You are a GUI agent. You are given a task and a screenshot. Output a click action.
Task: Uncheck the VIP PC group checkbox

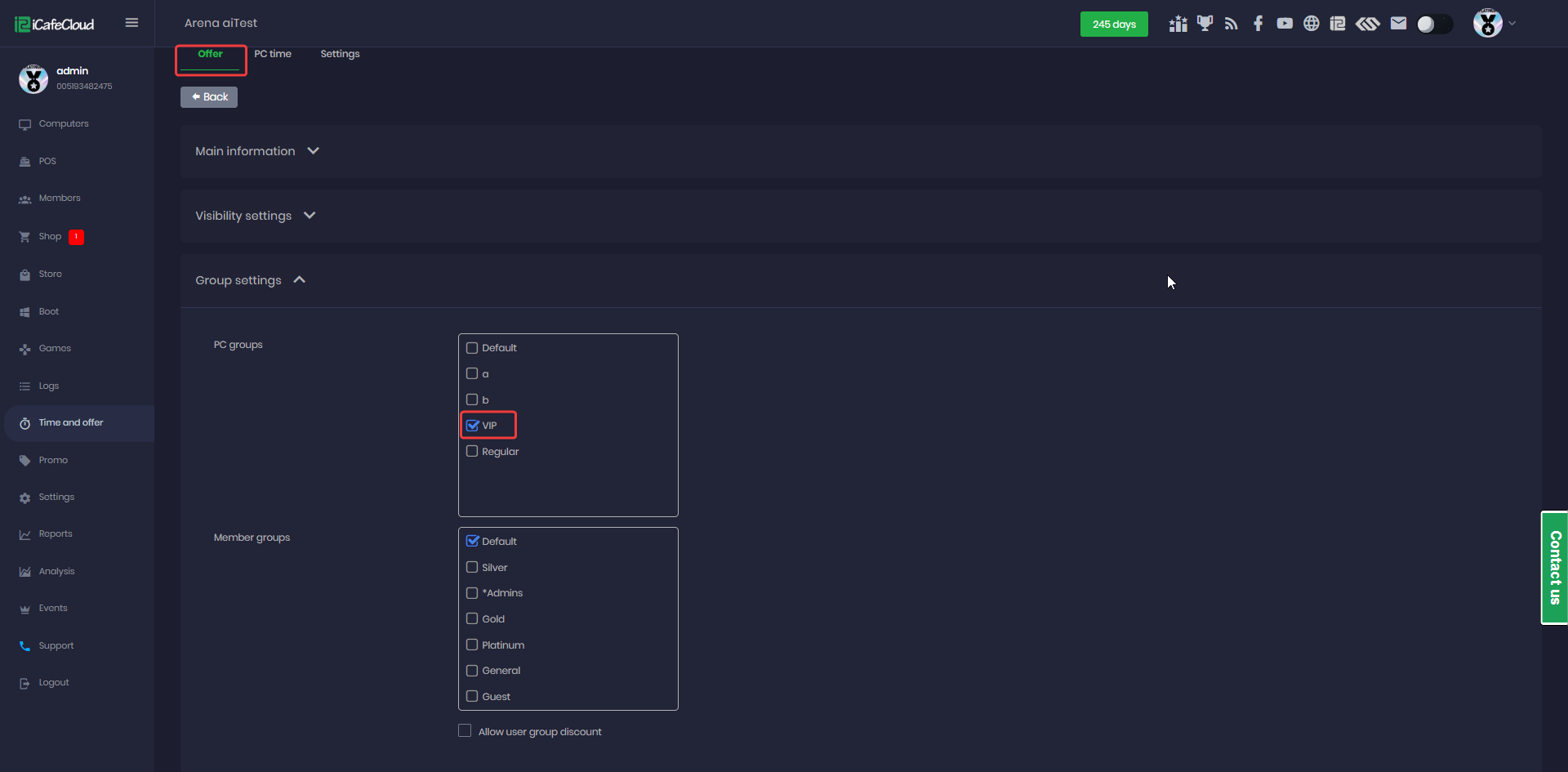[x=472, y=426]
